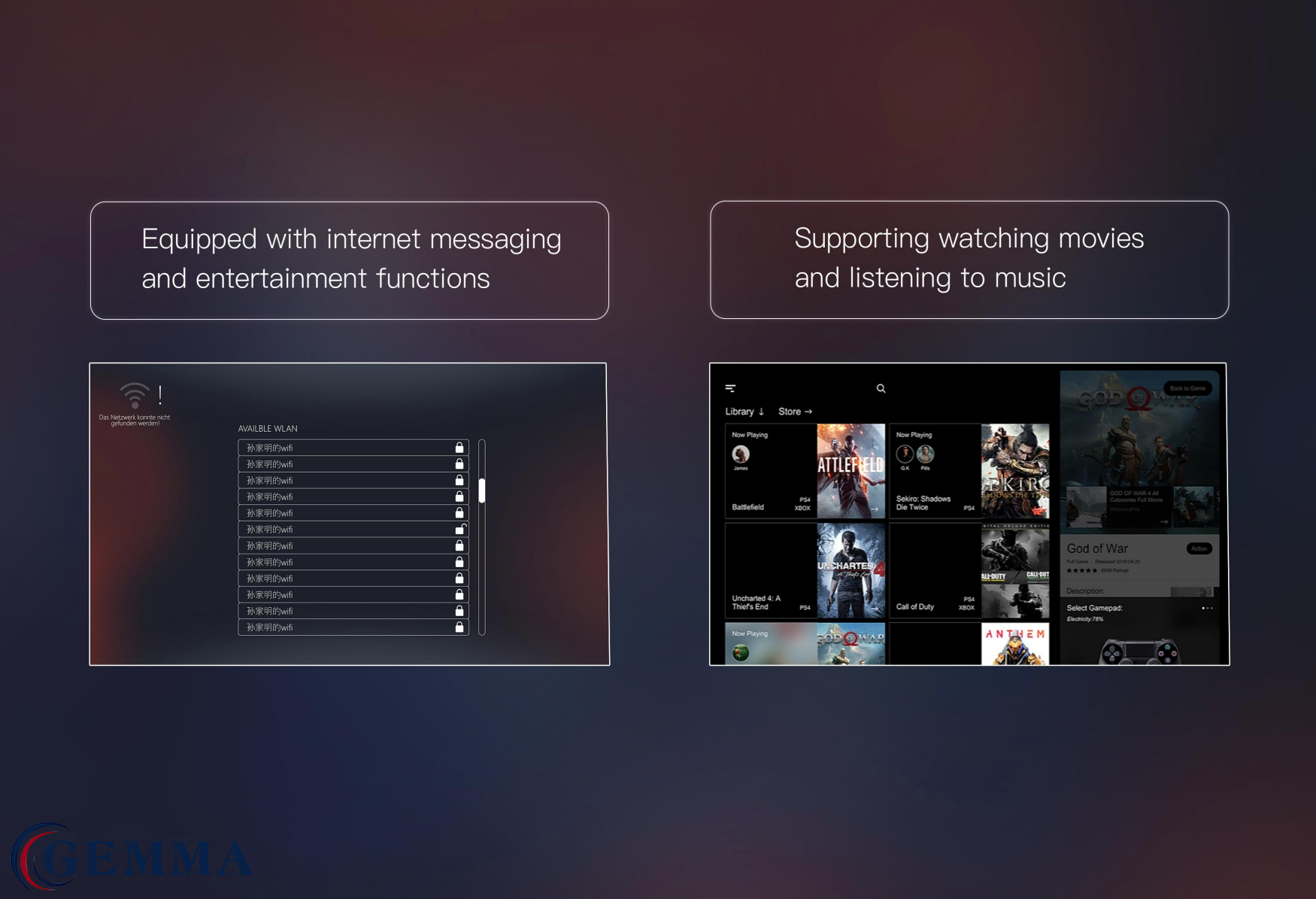Image resolution: width=1316 pixels, height=899 pixels.
Task: Open the hamburger filter menu icon
Action: [730, 388]
